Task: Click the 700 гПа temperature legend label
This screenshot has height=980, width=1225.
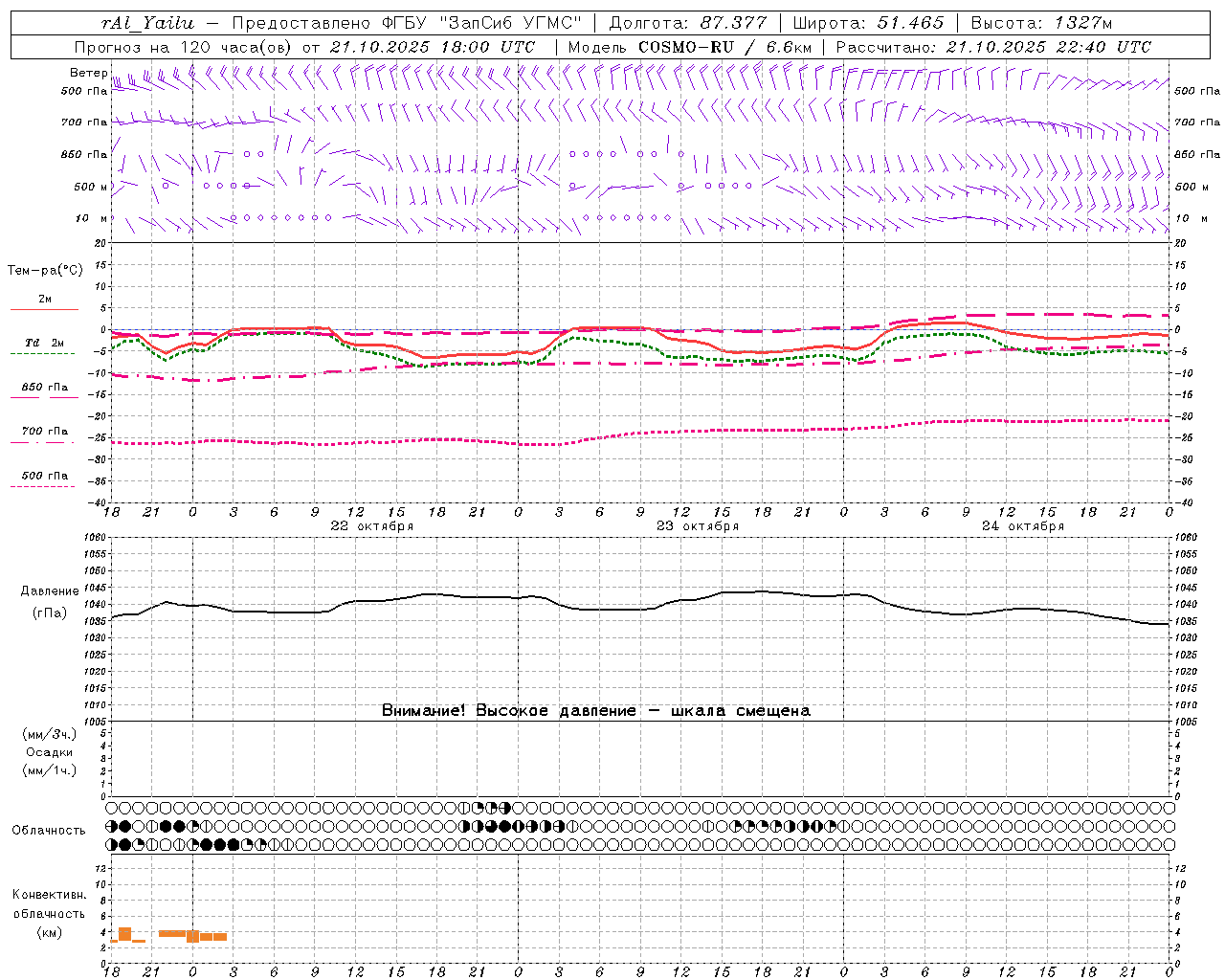Action: pyautogui.click(x=45, y=432)
